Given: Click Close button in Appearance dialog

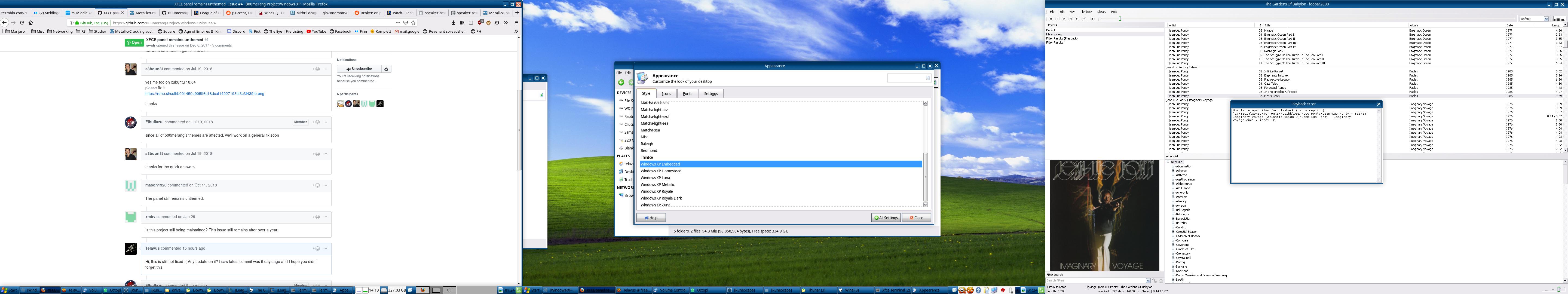Looking at the screenshot, I should click(916, 217).
